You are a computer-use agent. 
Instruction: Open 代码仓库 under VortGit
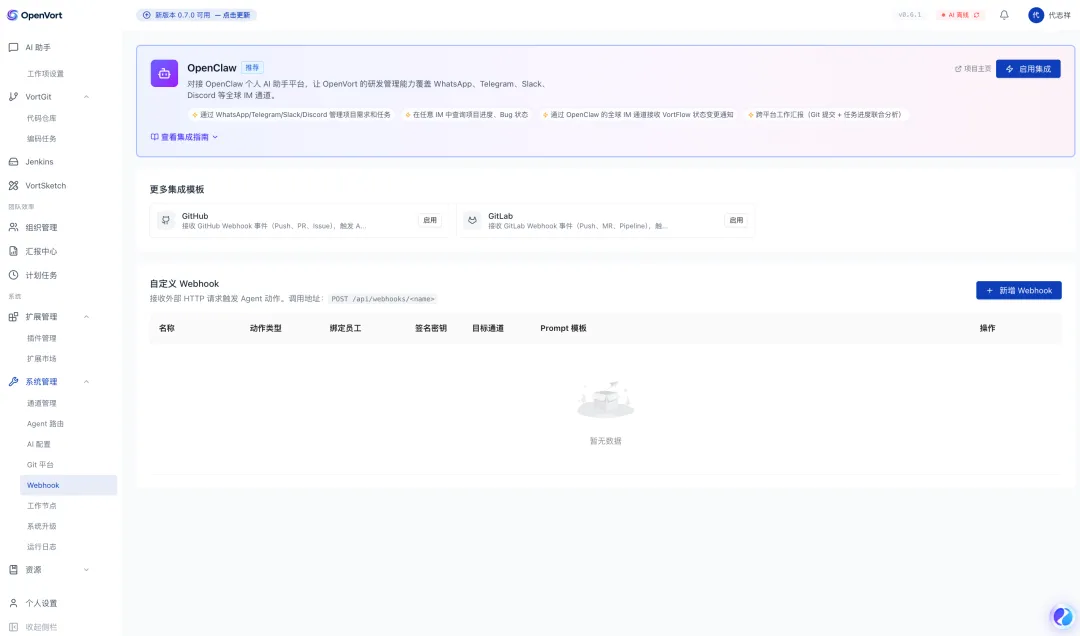click(41, 119)
